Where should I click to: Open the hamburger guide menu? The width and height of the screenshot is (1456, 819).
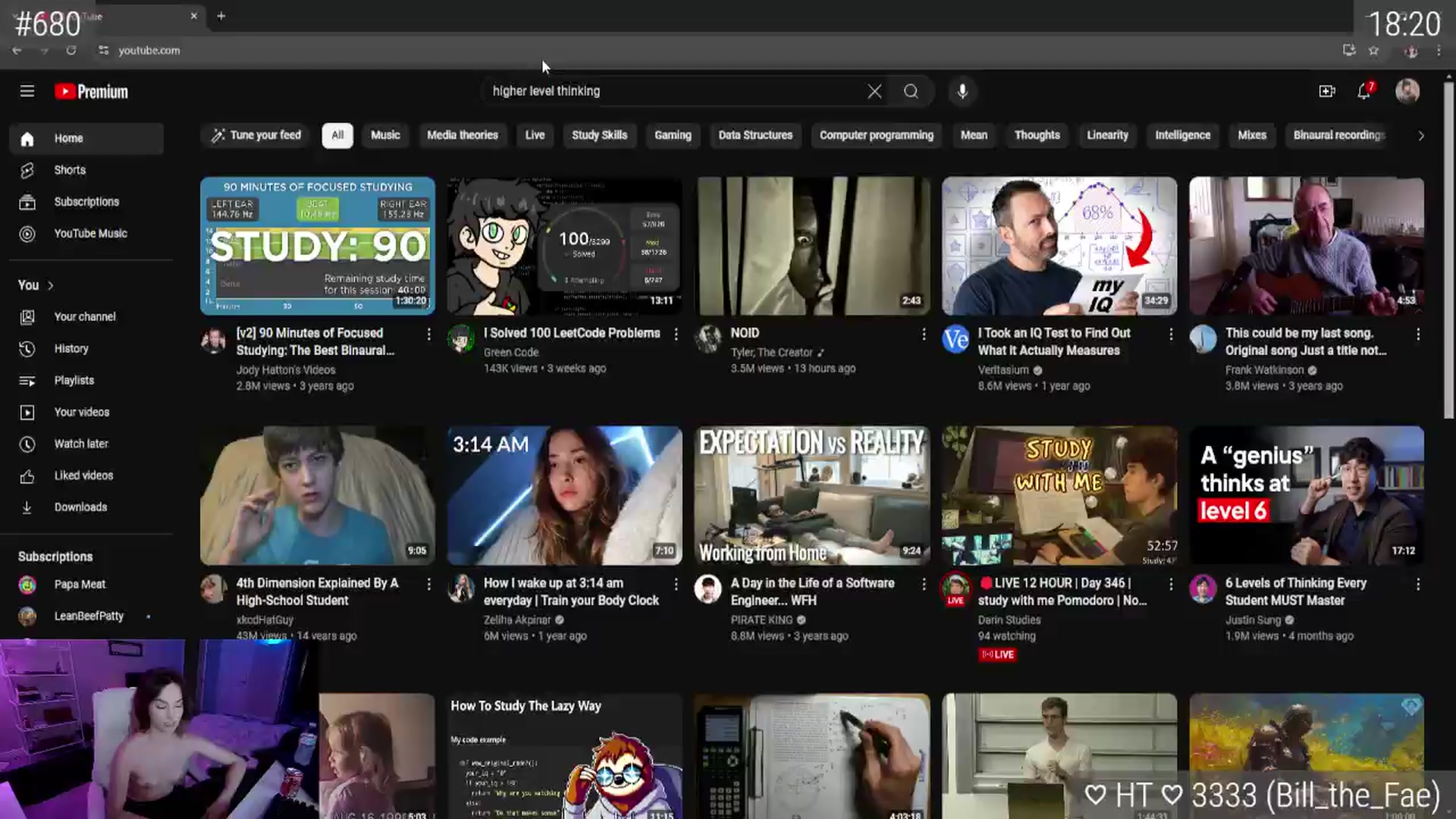(x=27, y=92)
